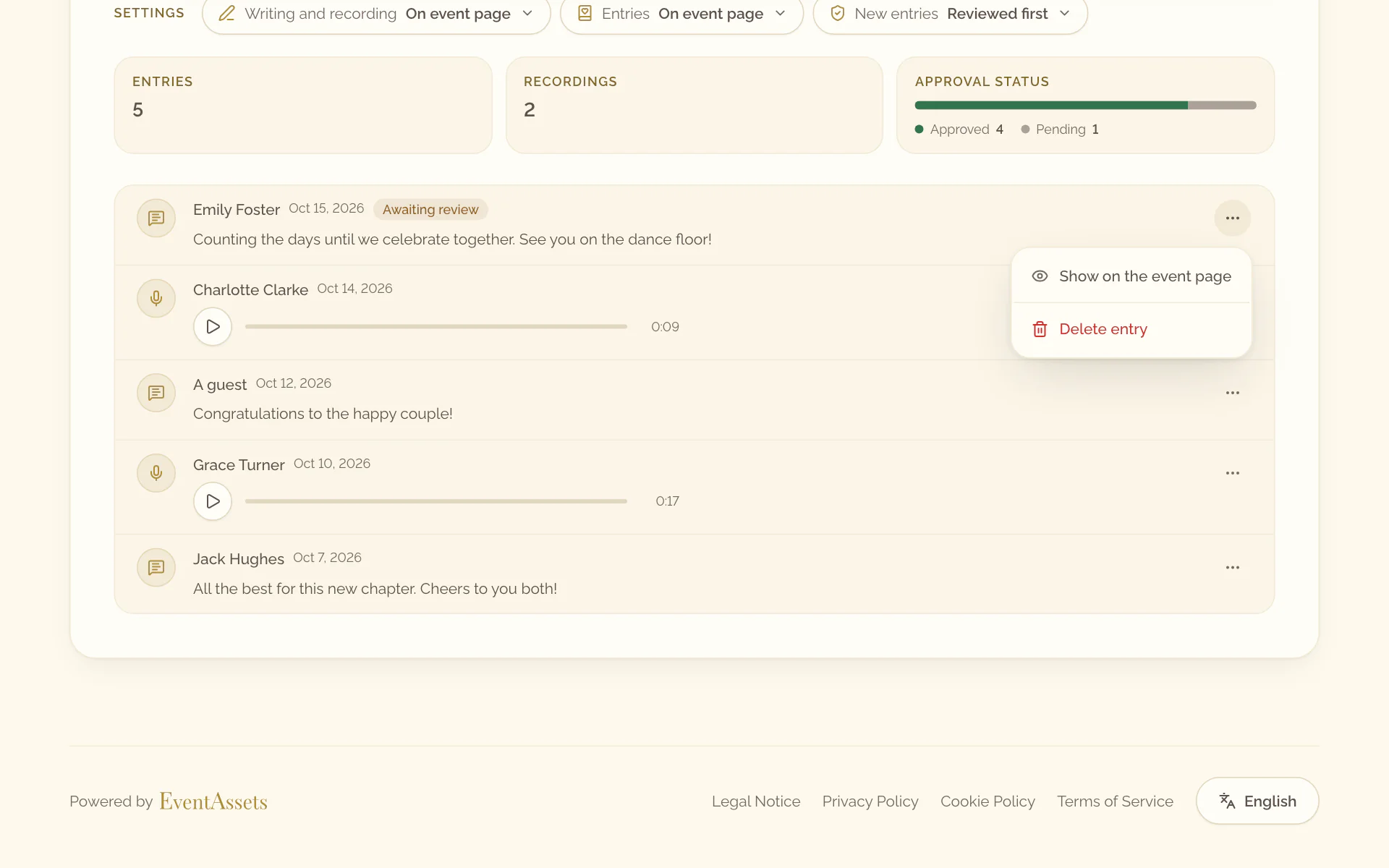Click the Awaiting review badge
Image resolution: width=1389 pixels, height=868 pixels.
pos(430,210)
